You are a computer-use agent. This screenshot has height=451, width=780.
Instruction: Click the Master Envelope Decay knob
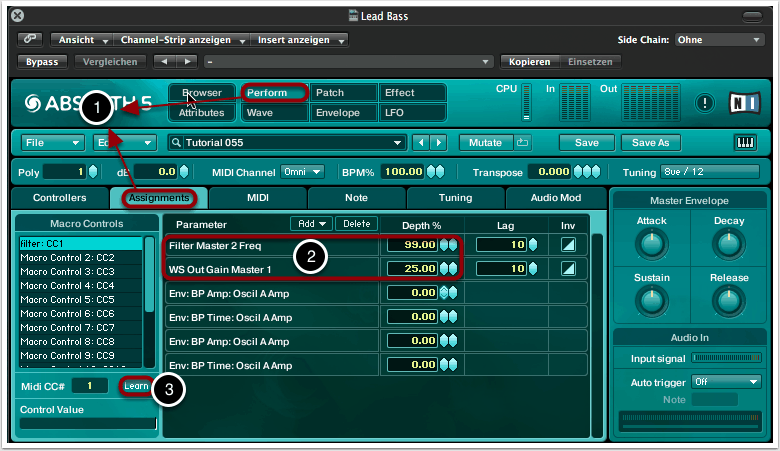coord(729,245)
